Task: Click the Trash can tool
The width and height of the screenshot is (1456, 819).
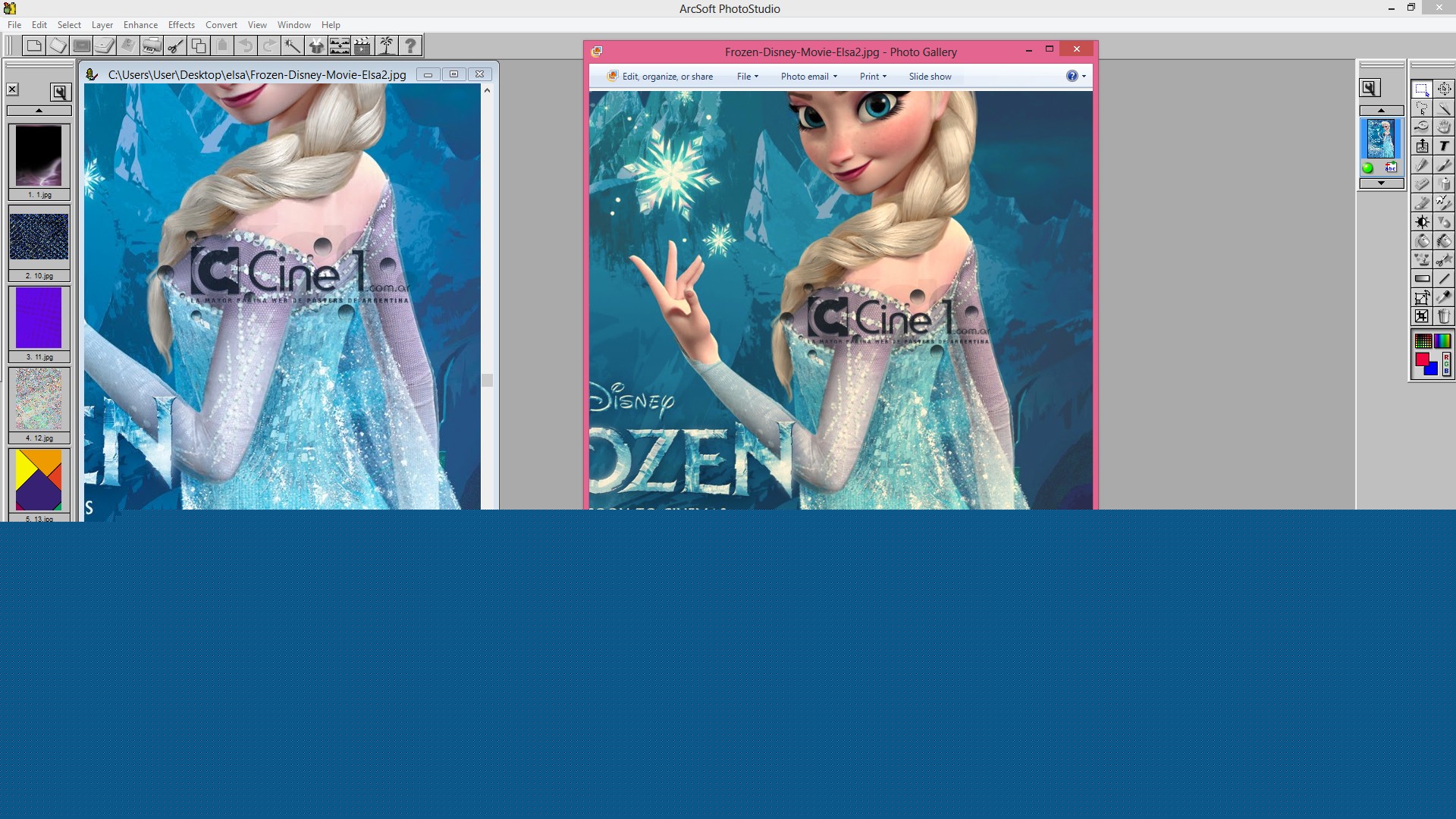Action: [1444, 316]
